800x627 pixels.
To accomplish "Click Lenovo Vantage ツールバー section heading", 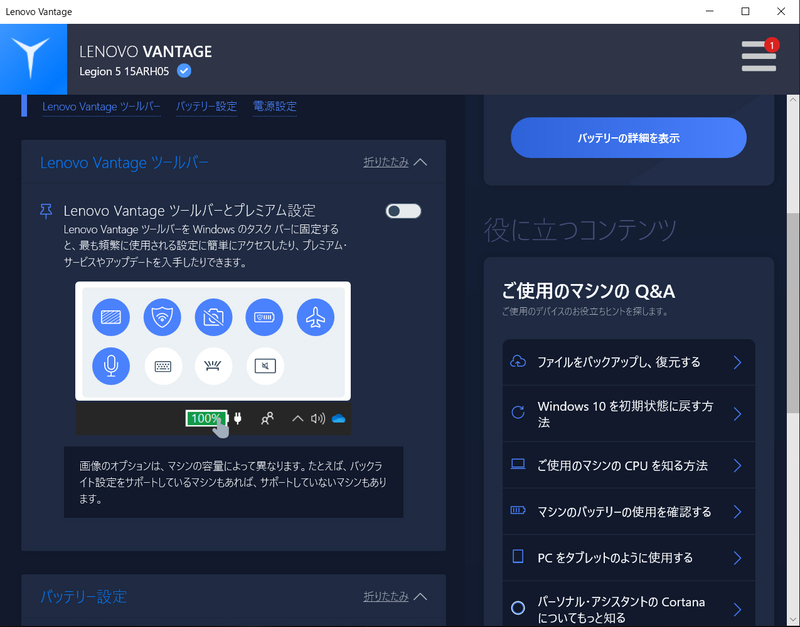I will pyautogui.click(x=124, y=163).
